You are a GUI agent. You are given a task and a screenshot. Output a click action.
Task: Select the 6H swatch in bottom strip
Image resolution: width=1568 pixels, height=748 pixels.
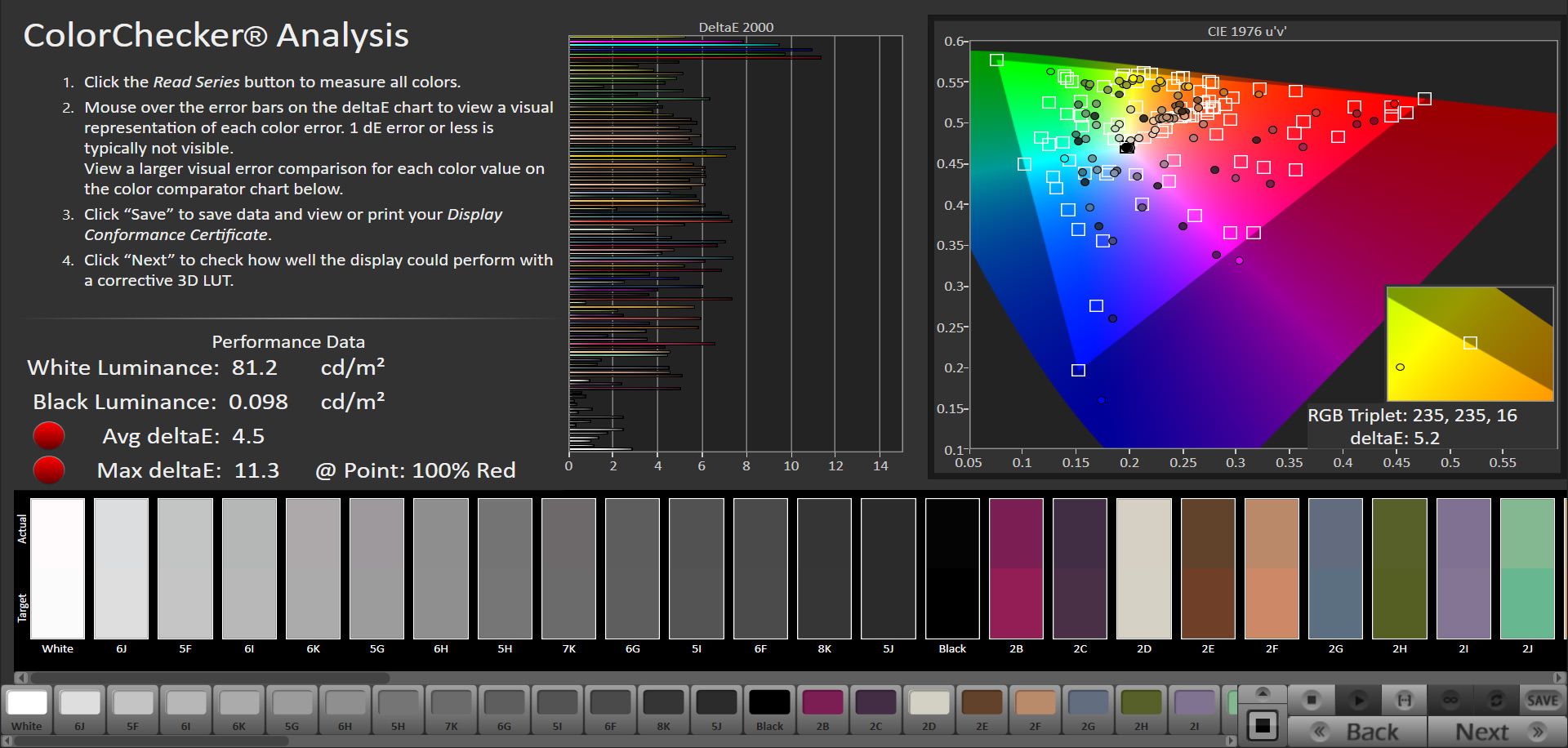pyautogui.click(x=345, y=710)
